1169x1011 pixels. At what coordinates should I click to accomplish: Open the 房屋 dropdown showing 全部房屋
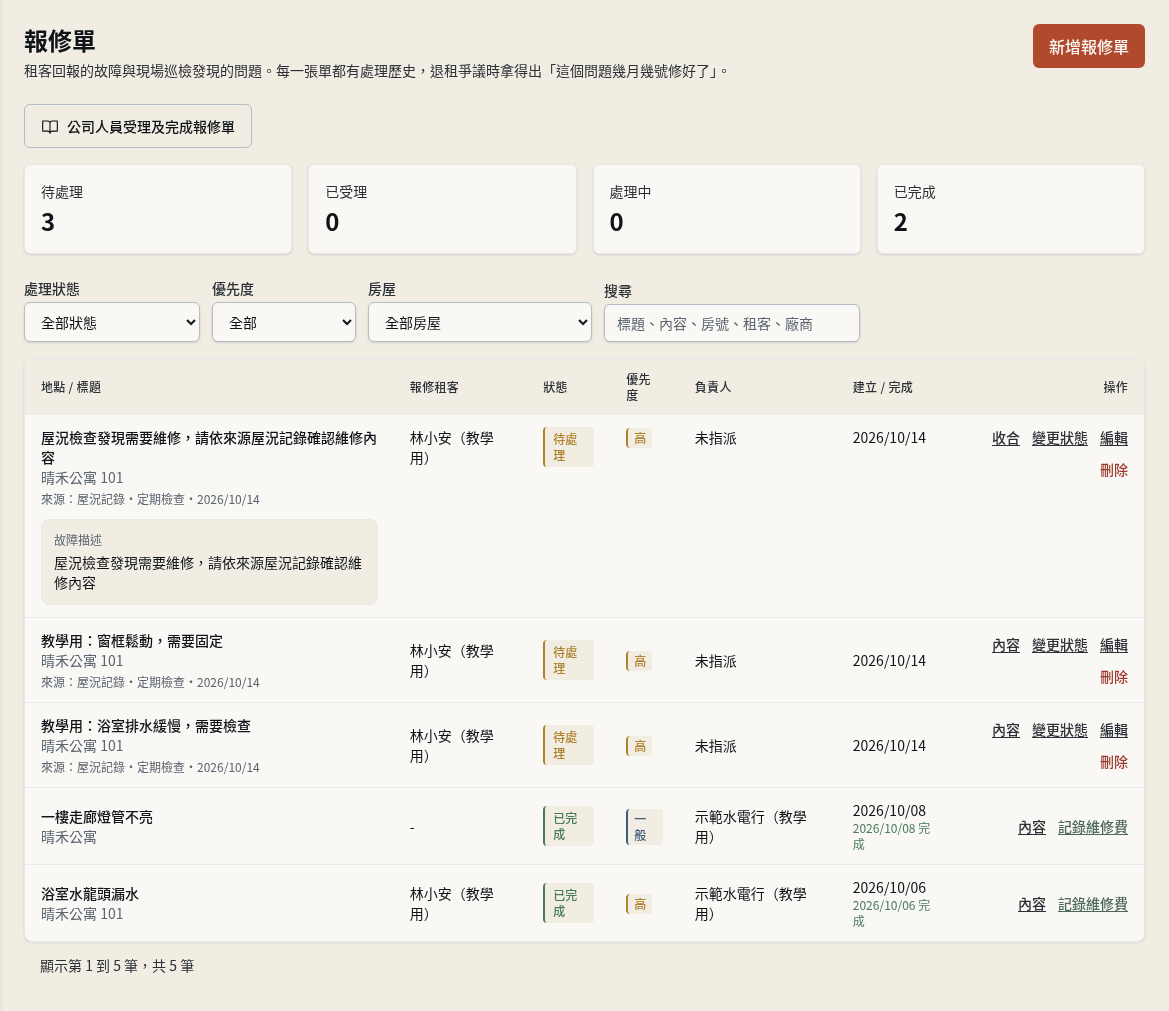coord(479,322)
